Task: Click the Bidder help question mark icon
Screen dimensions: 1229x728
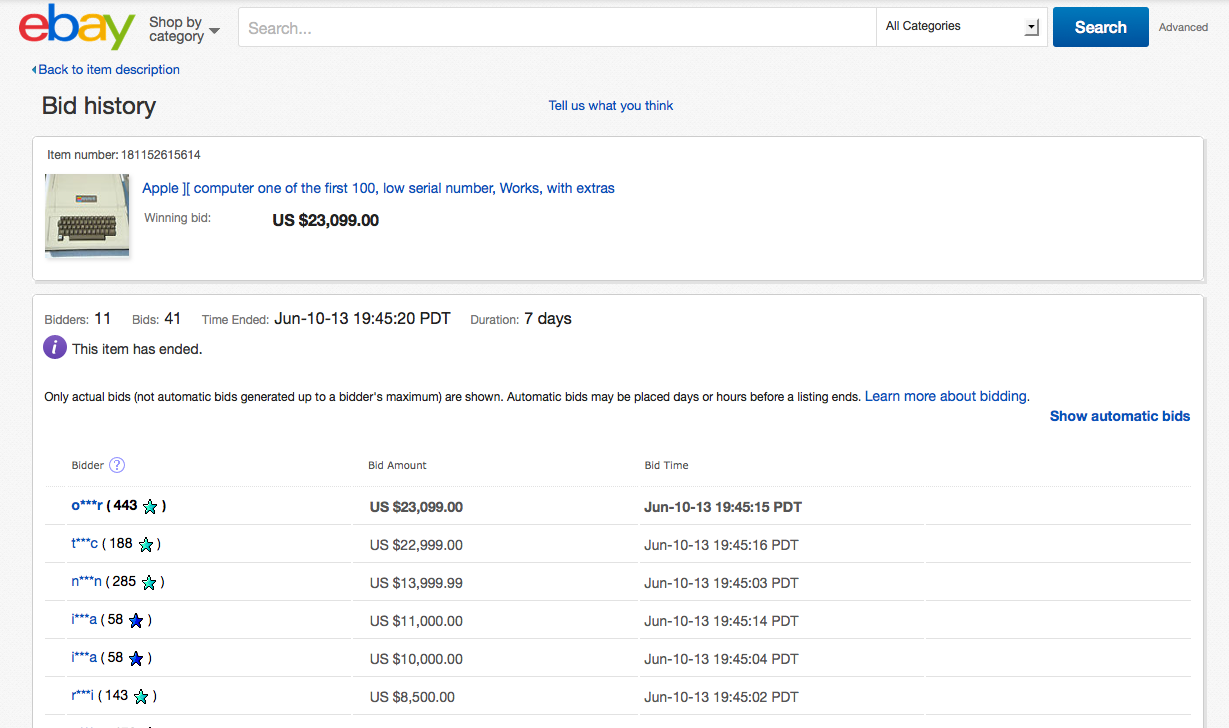Action: click(117, 465)
